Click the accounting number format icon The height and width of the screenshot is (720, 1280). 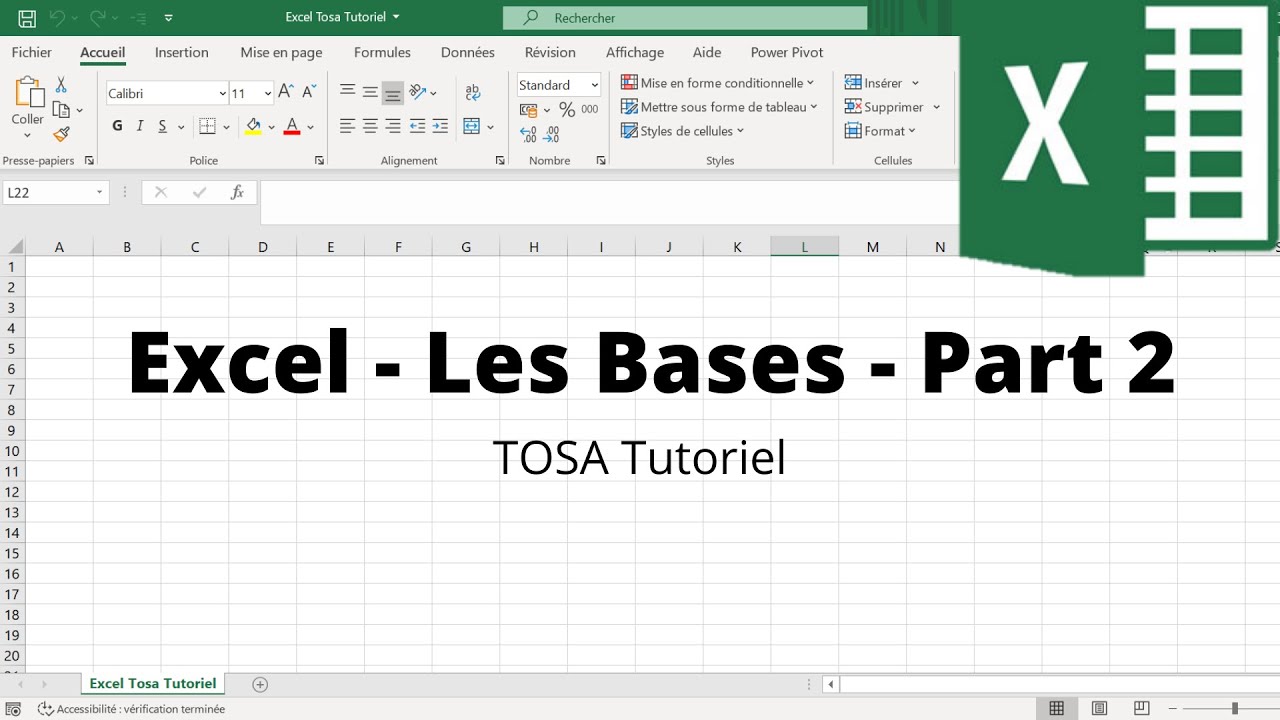click(529, 110)
